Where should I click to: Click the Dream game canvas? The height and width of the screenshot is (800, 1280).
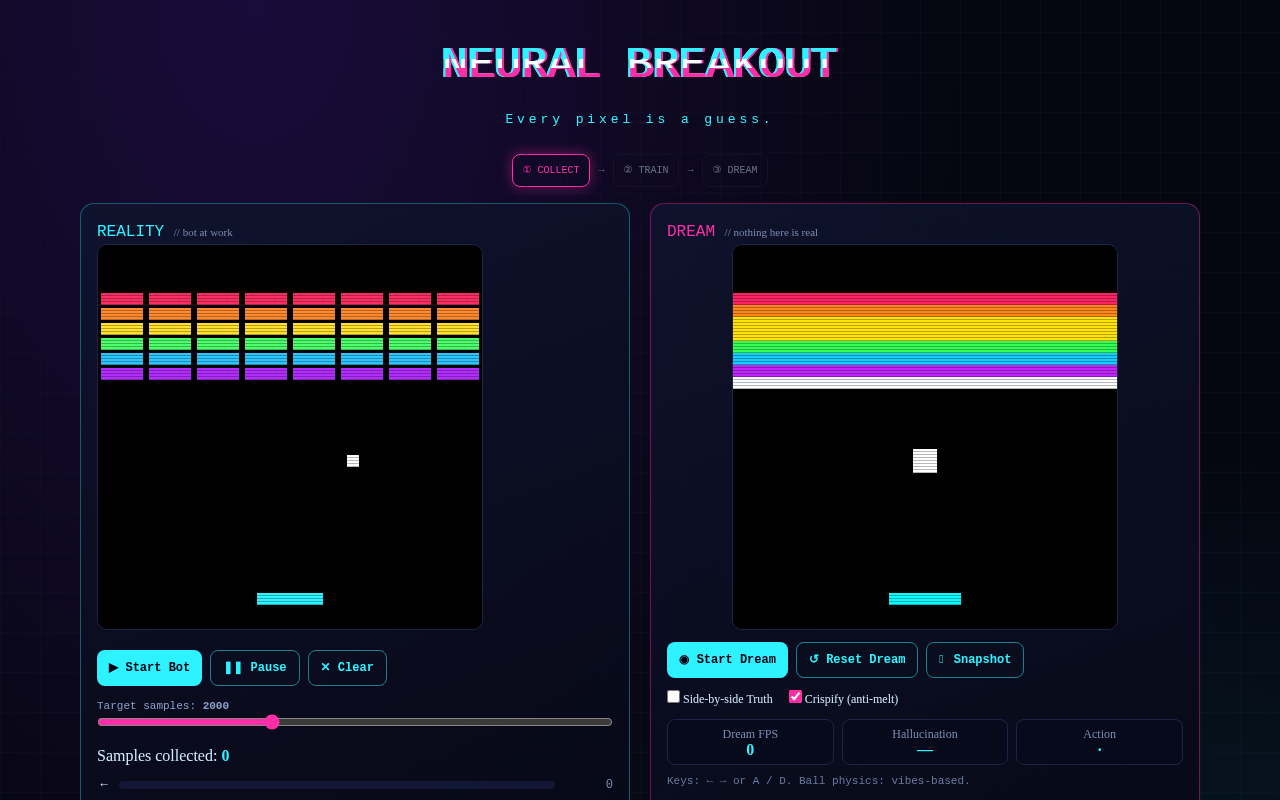point(925,437)
